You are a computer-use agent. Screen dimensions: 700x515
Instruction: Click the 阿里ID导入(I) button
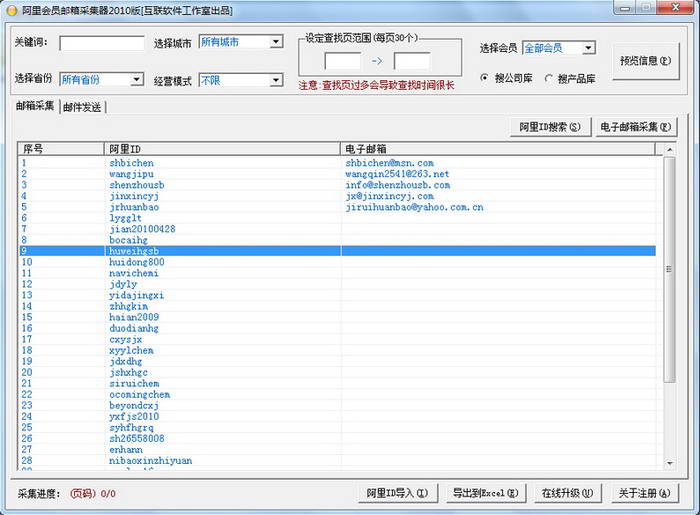click(x=397, y=493)
